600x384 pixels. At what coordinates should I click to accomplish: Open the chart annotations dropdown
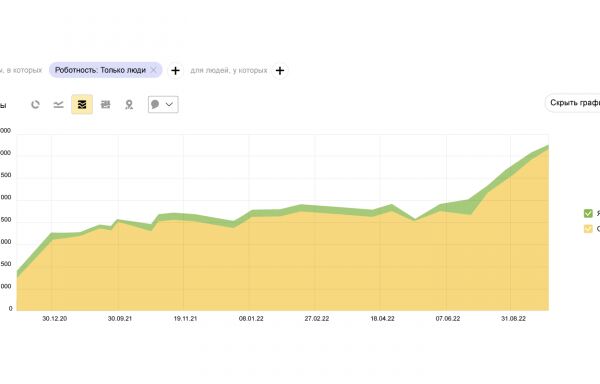point(163,104)
